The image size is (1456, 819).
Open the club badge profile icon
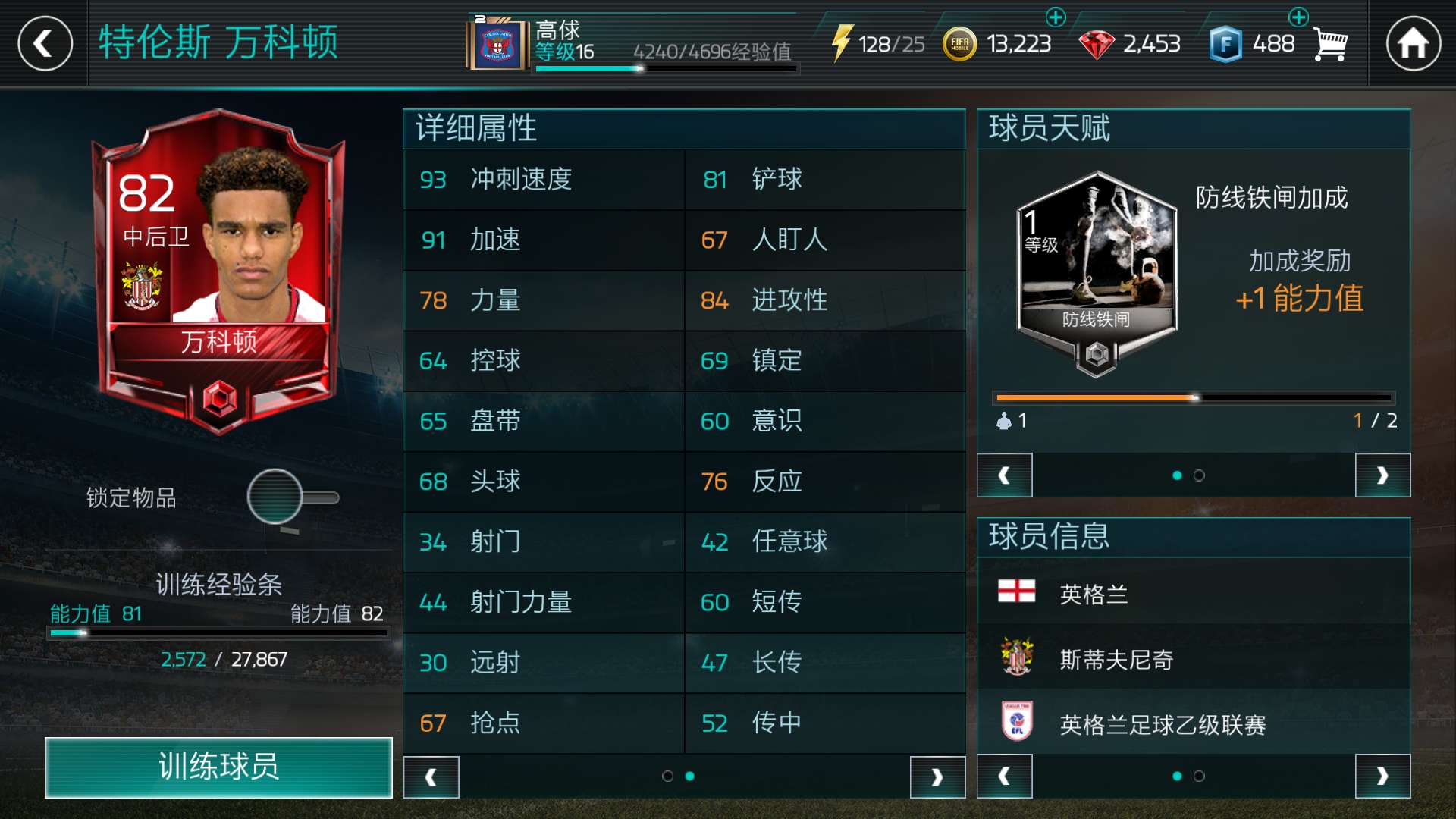click(x=497, y=45)
